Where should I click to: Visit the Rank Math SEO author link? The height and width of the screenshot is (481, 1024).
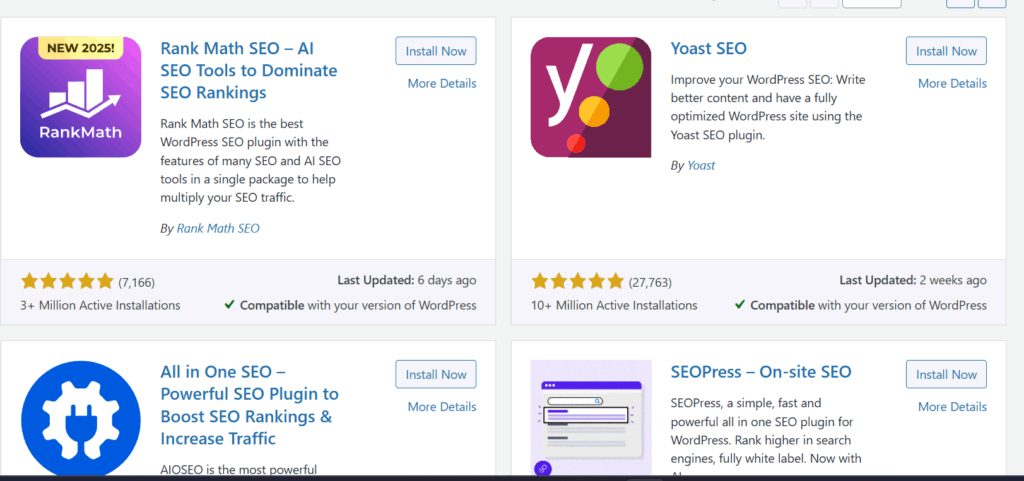(x=217, y=228)
